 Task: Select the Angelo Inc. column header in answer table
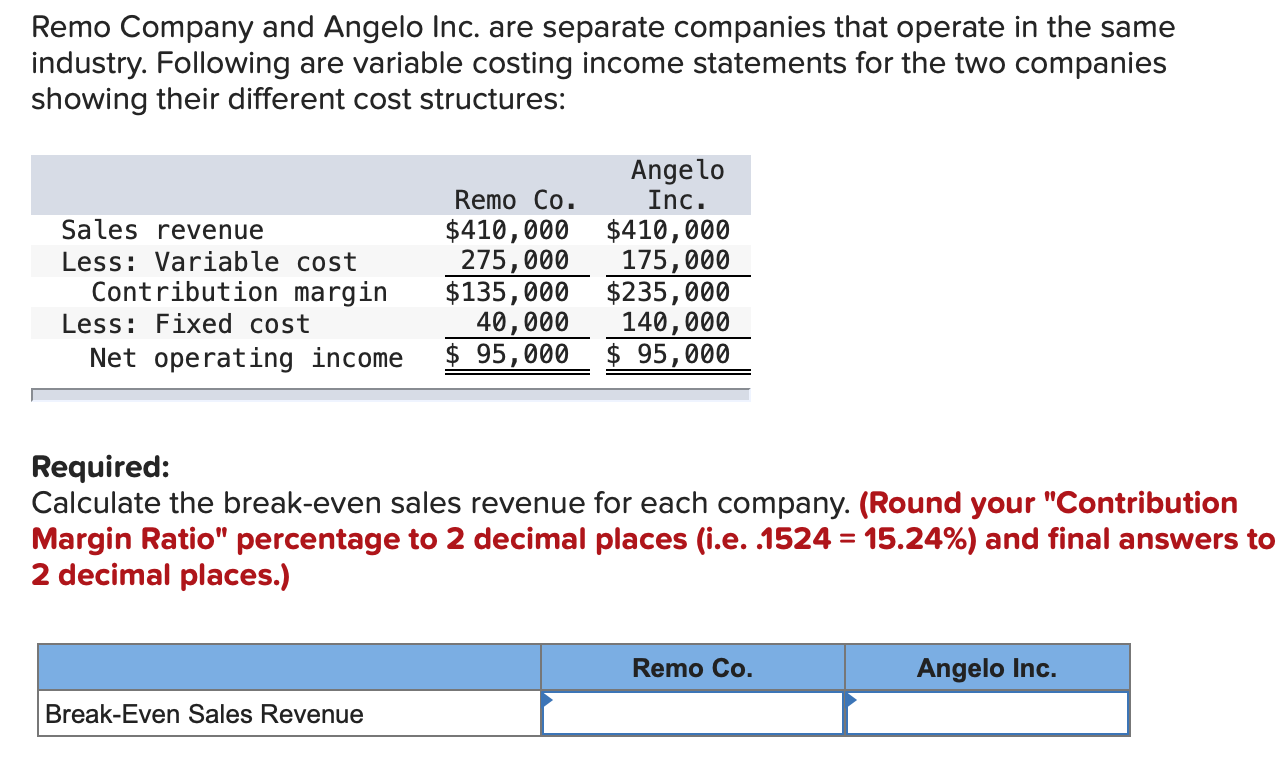[x=986, y=667]
